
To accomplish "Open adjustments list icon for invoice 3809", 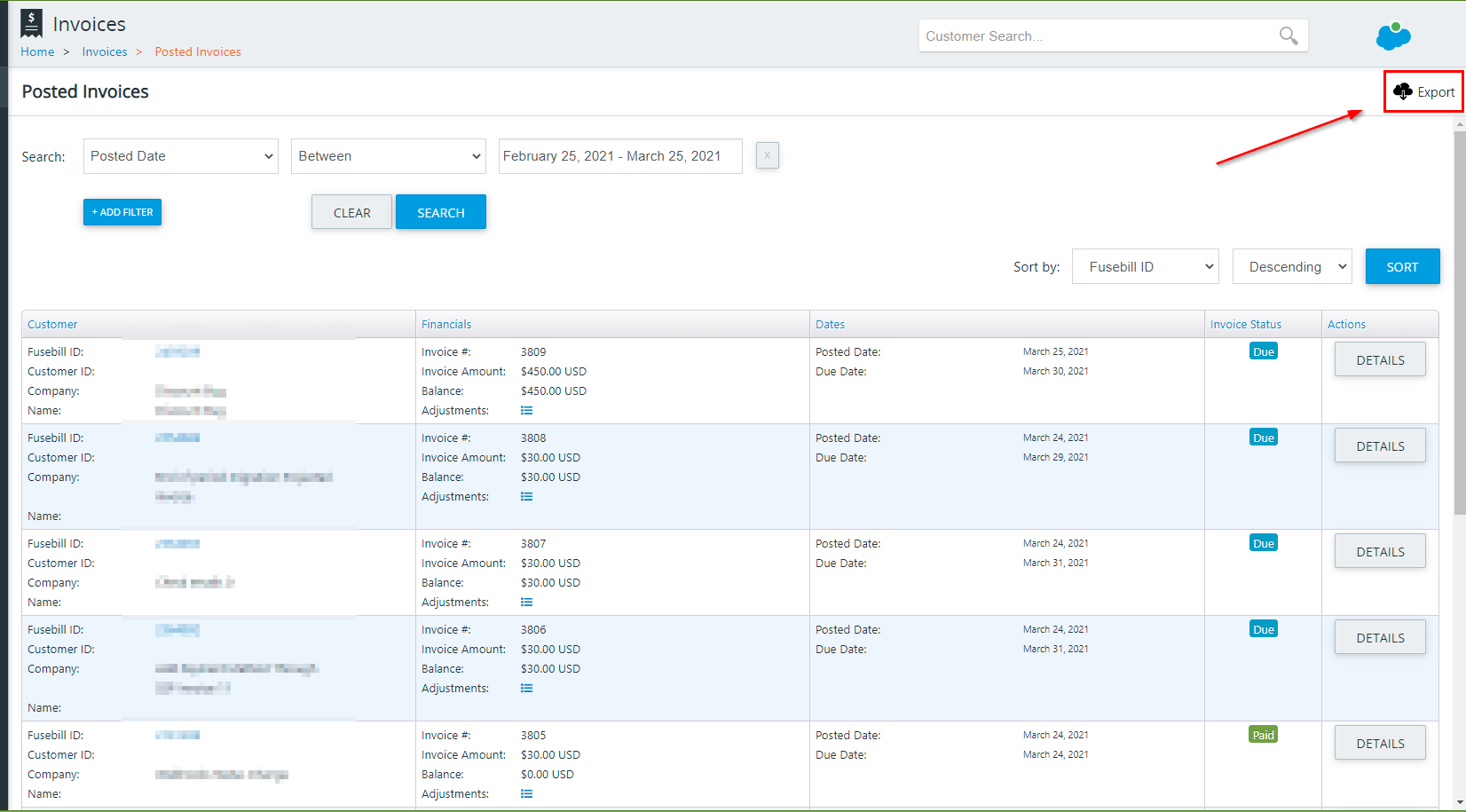I will (x=526, y=411).
